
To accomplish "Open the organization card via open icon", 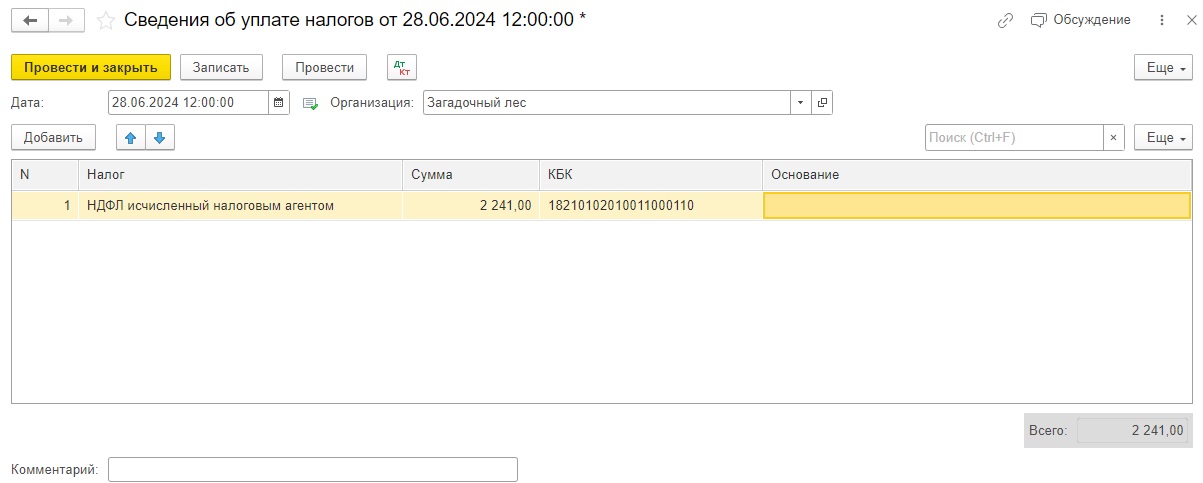I will click(x=822, y=102).
